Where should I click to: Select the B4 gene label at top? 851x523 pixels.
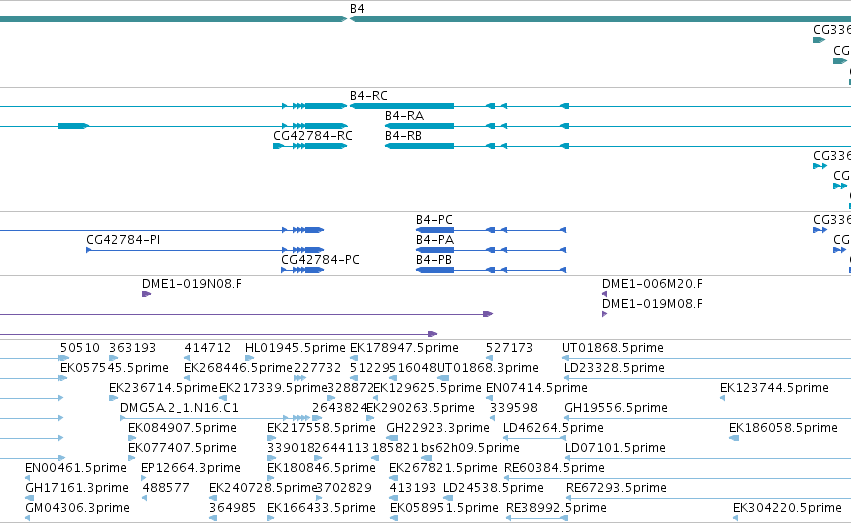357,9
